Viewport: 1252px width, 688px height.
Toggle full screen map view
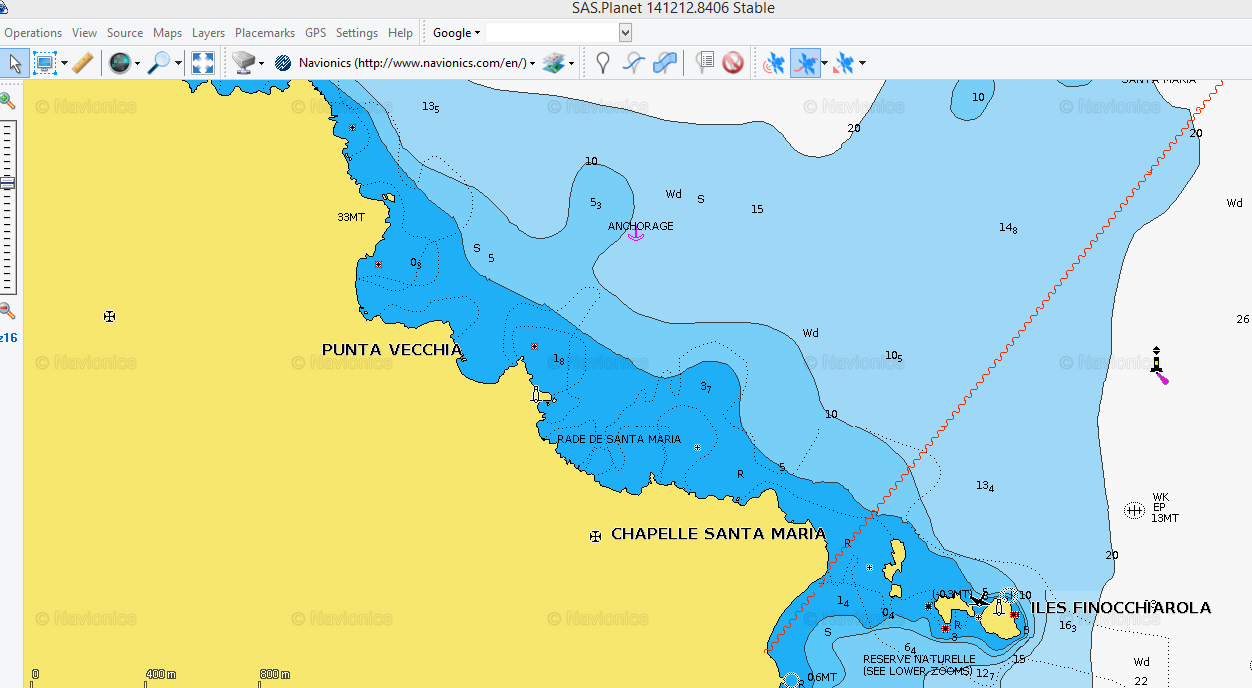(x=203, y=63)
